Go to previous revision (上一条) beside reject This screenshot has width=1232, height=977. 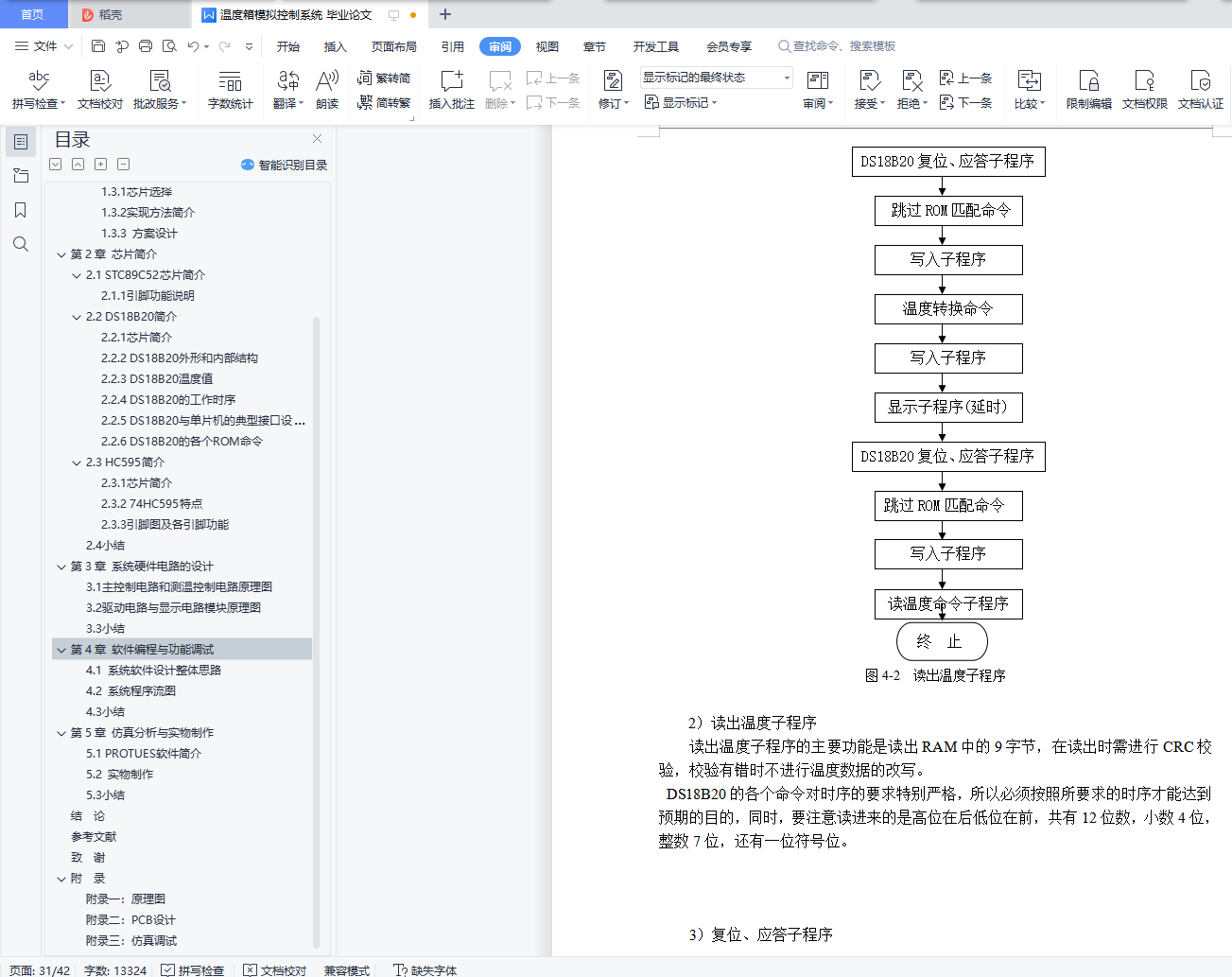point(965,78)
